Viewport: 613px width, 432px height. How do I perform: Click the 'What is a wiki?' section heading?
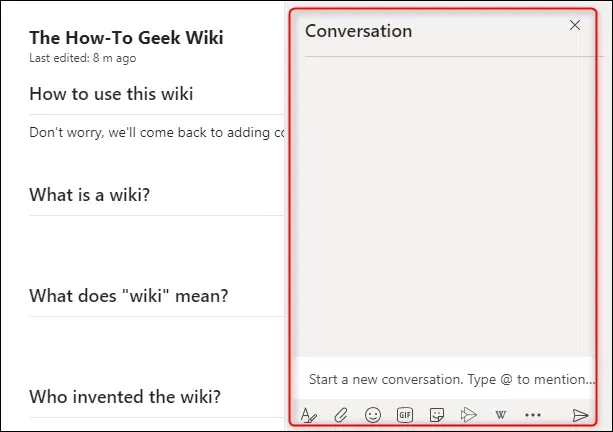point(90,195)
